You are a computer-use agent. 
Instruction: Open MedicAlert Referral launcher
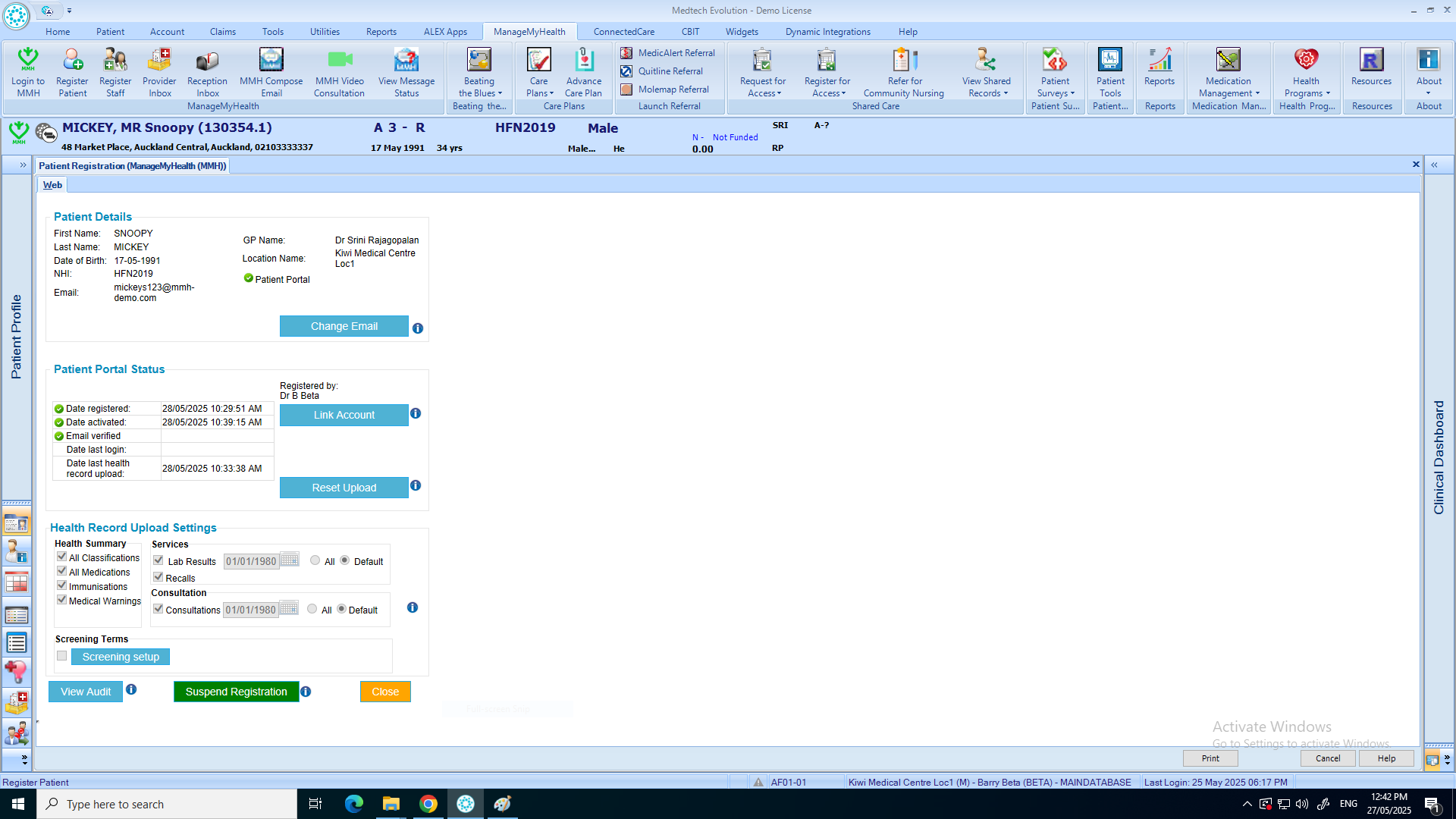pyautogui.click(x=668, y=53)
